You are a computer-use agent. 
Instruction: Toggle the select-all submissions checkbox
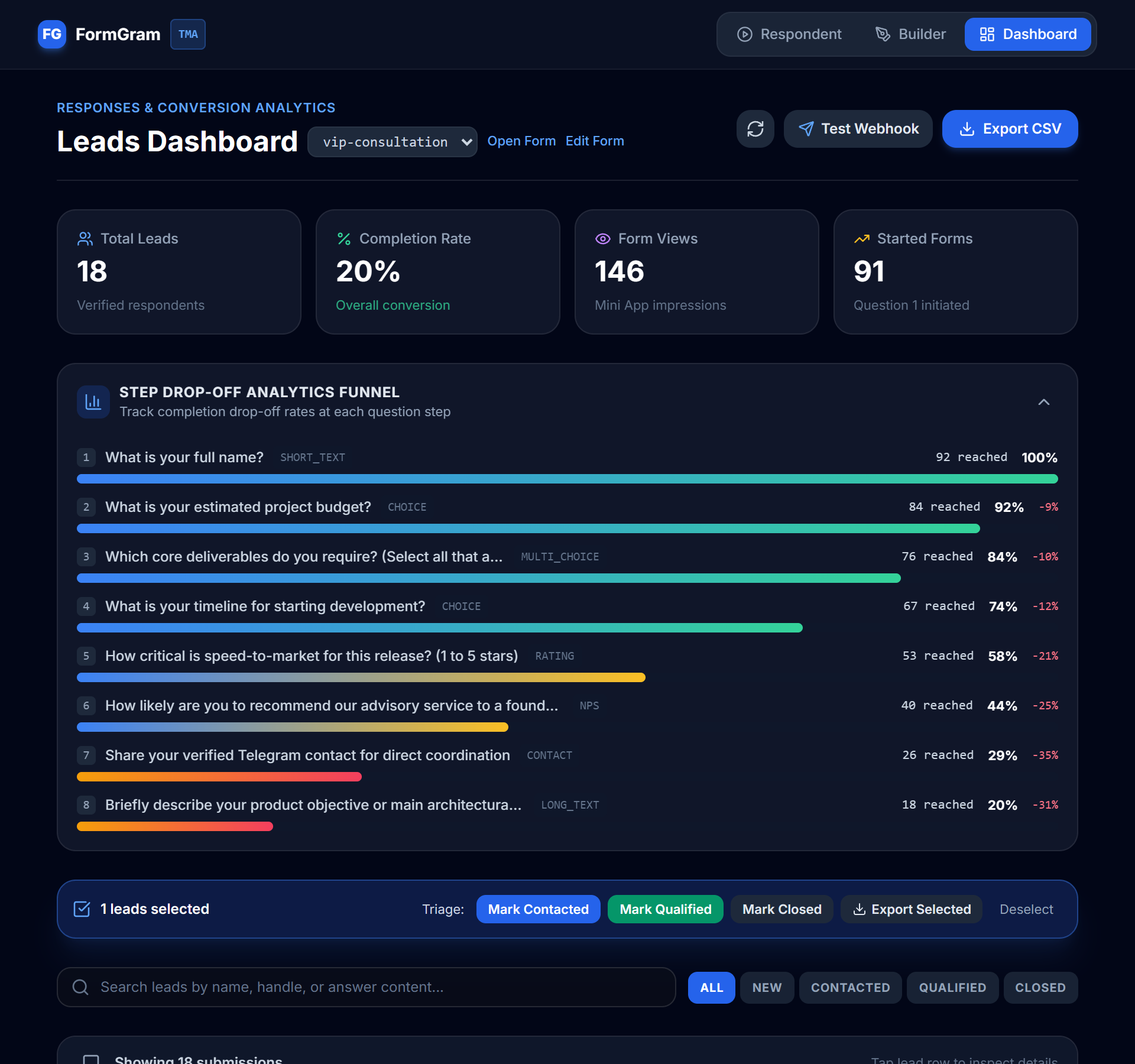pos(91,1060)
